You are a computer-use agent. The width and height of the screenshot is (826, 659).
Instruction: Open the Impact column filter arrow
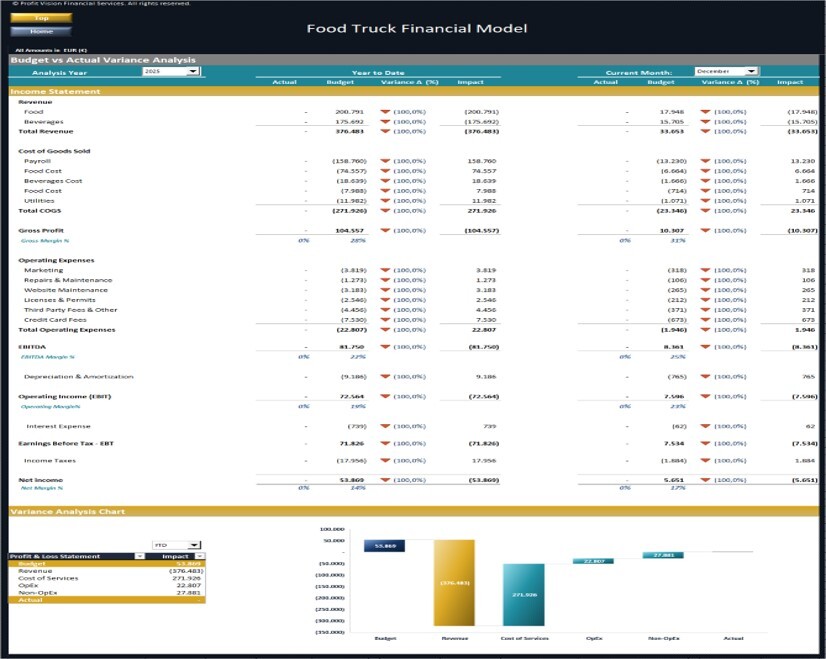pyautogui.click(x=200, y=556)
